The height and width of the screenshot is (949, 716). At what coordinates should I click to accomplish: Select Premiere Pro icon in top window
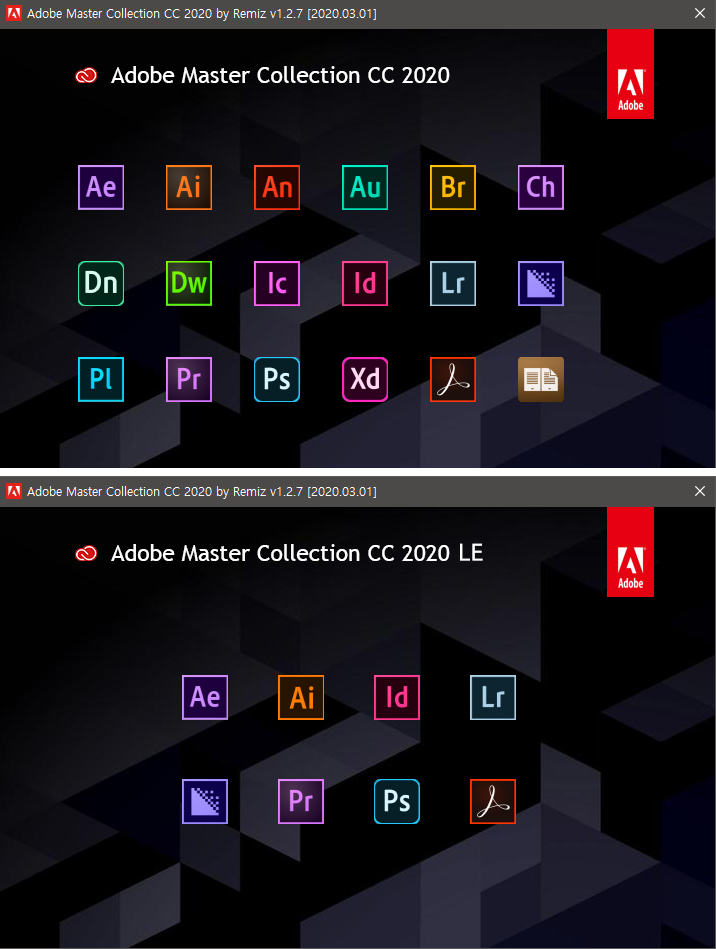tap(189, 379)
